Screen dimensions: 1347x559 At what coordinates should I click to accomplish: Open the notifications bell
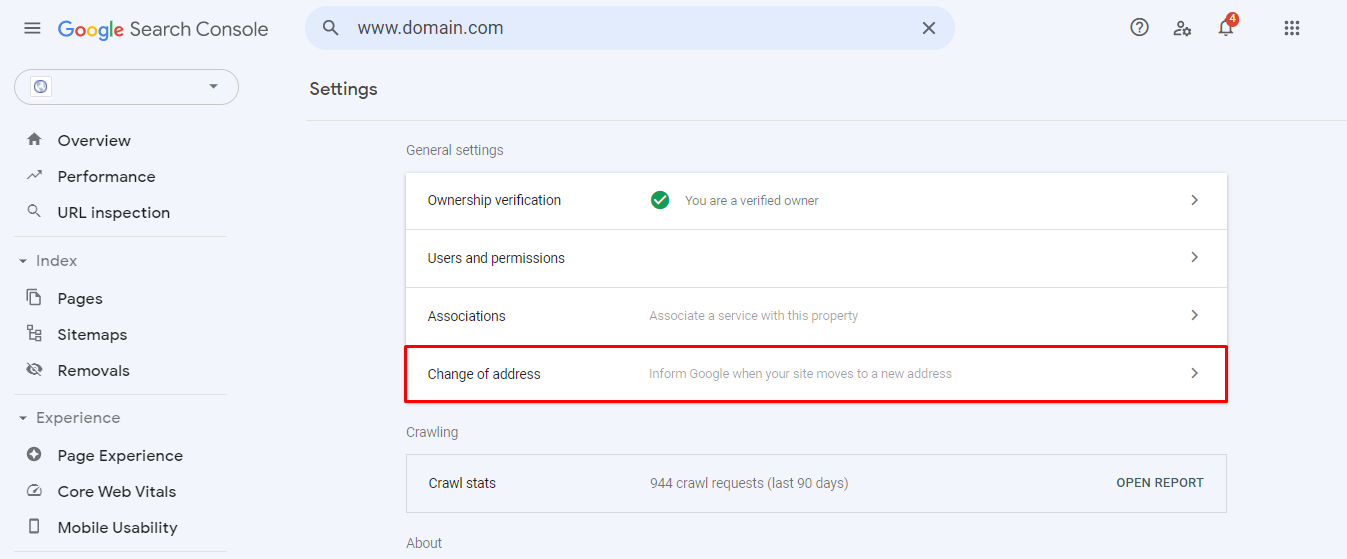click(x=1226, y=28)
